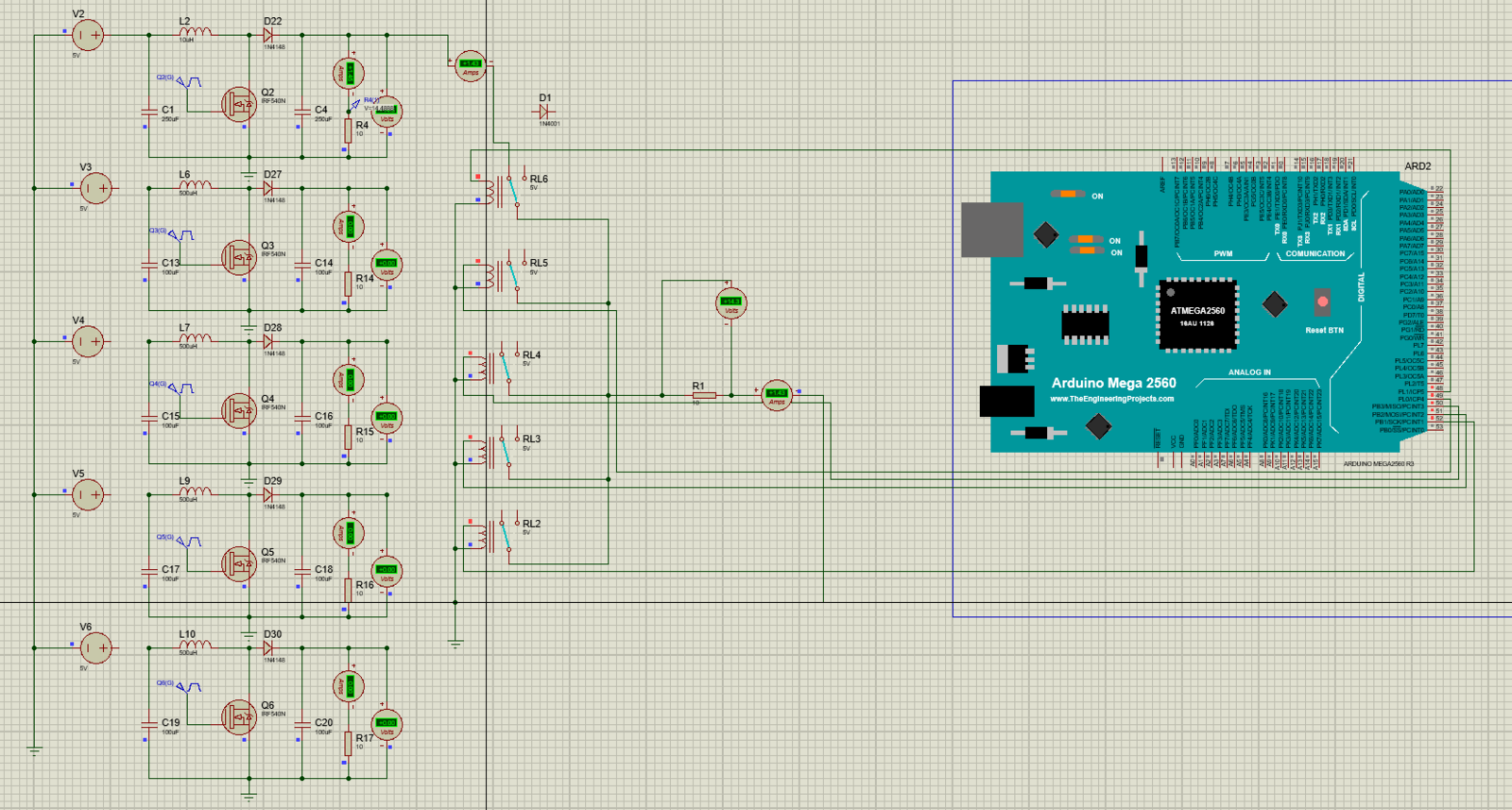Viewport: 1512px width, 810px height.
Task: Select diode D28 symbol
Action: click(x=268, y=341)
